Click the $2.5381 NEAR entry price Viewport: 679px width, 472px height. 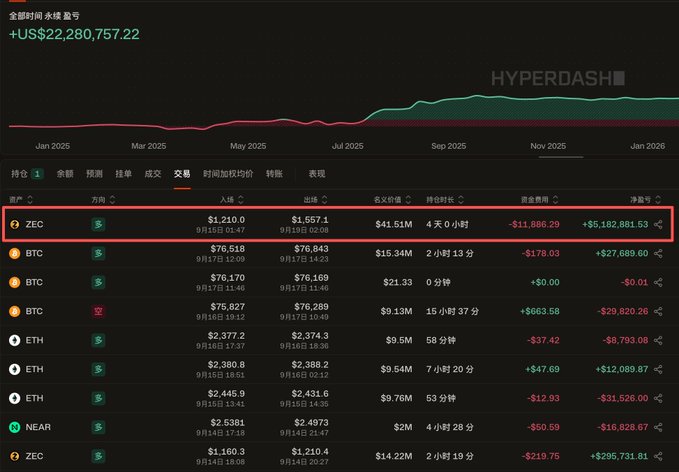pos(228,422)
